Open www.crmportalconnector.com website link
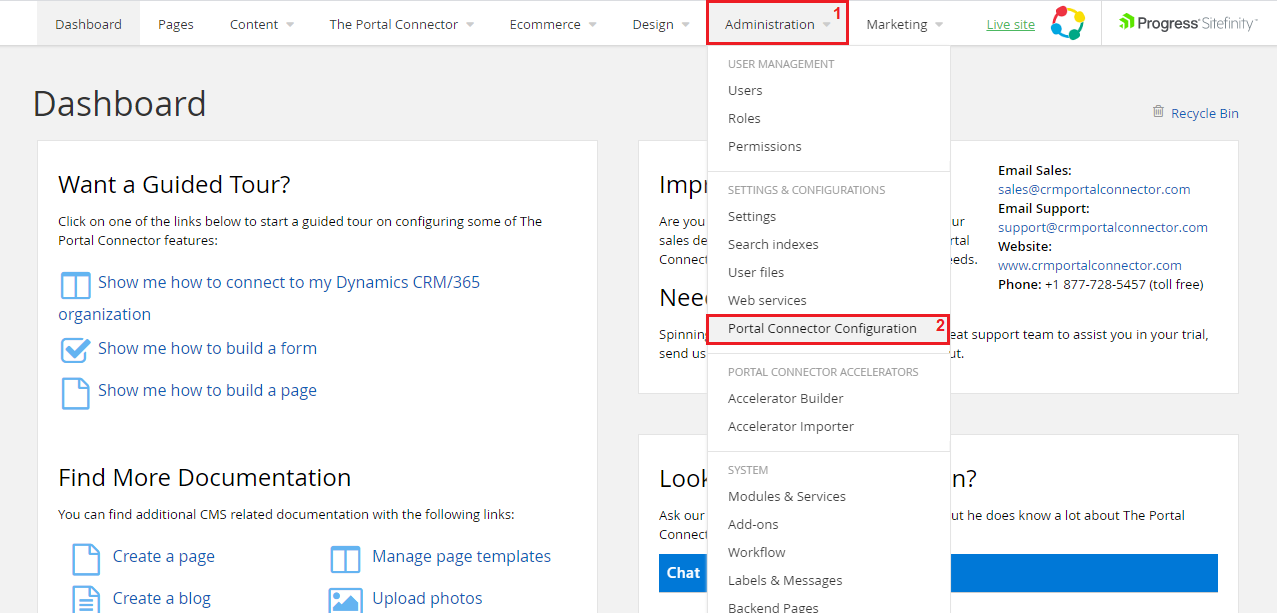This screenshot has width=1277, height=613. 1090,265
